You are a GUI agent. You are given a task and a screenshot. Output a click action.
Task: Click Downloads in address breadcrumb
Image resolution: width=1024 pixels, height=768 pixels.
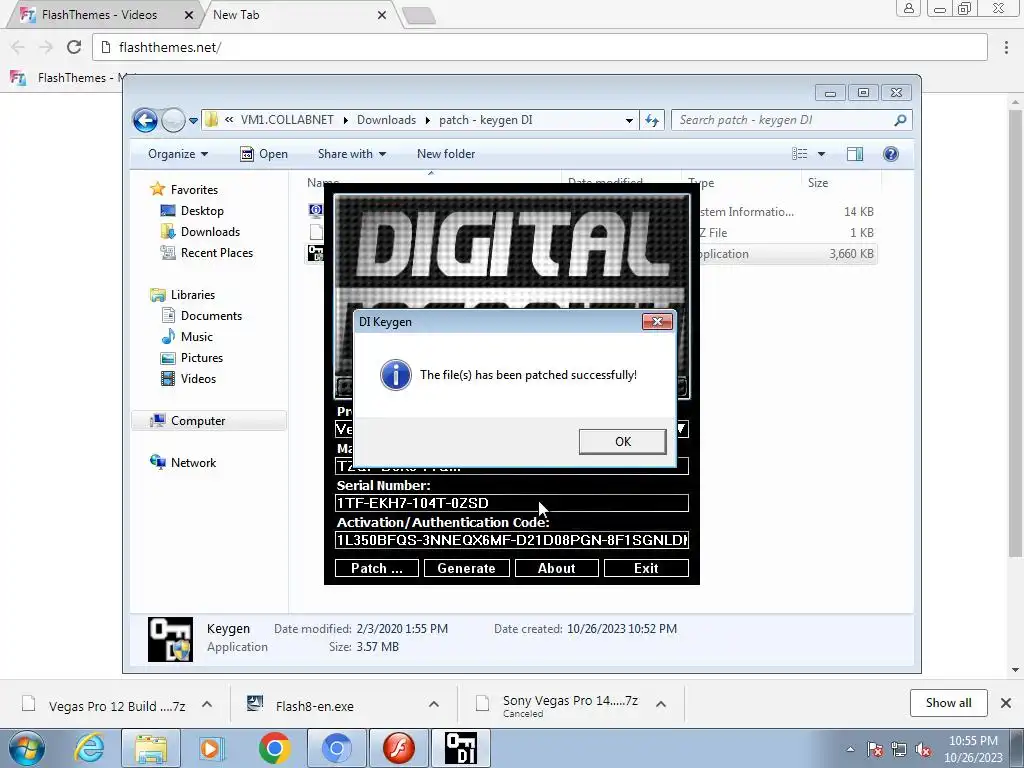pos(386,120)
